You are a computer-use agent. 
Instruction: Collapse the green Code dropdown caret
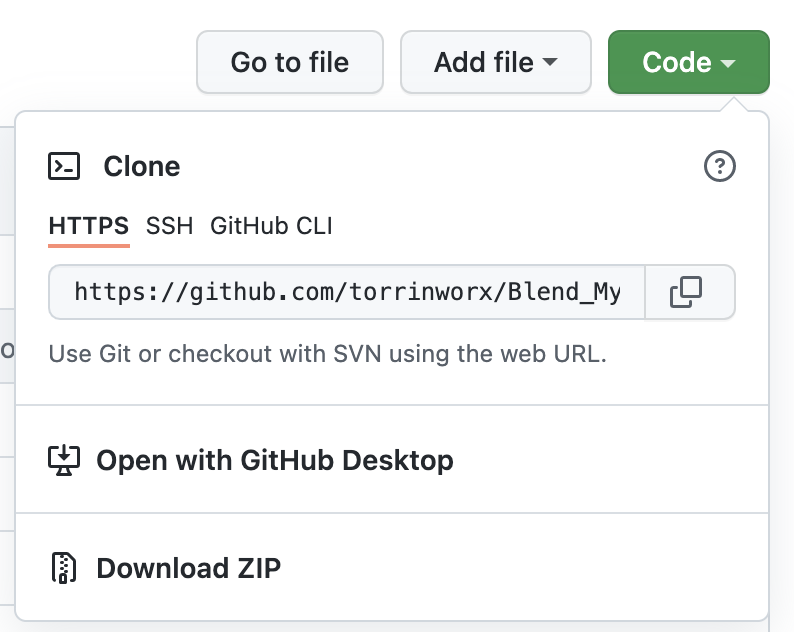tap(728, 63)
